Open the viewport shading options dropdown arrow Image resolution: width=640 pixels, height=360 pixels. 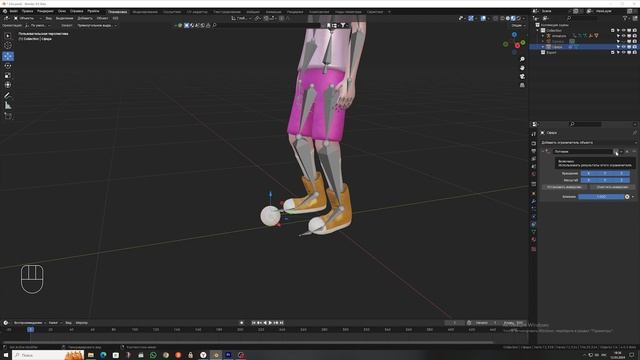(x=524, y=18)
